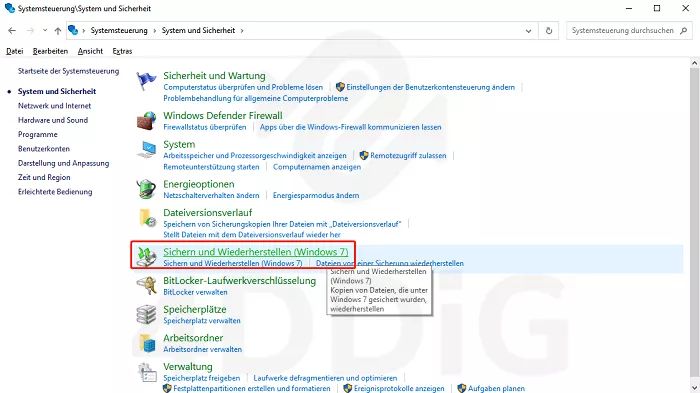The height and width of the screenshot is (393, 700).
Task: Click the search magnifier icon
Action: pyautogui.click(x=683, y=30)
